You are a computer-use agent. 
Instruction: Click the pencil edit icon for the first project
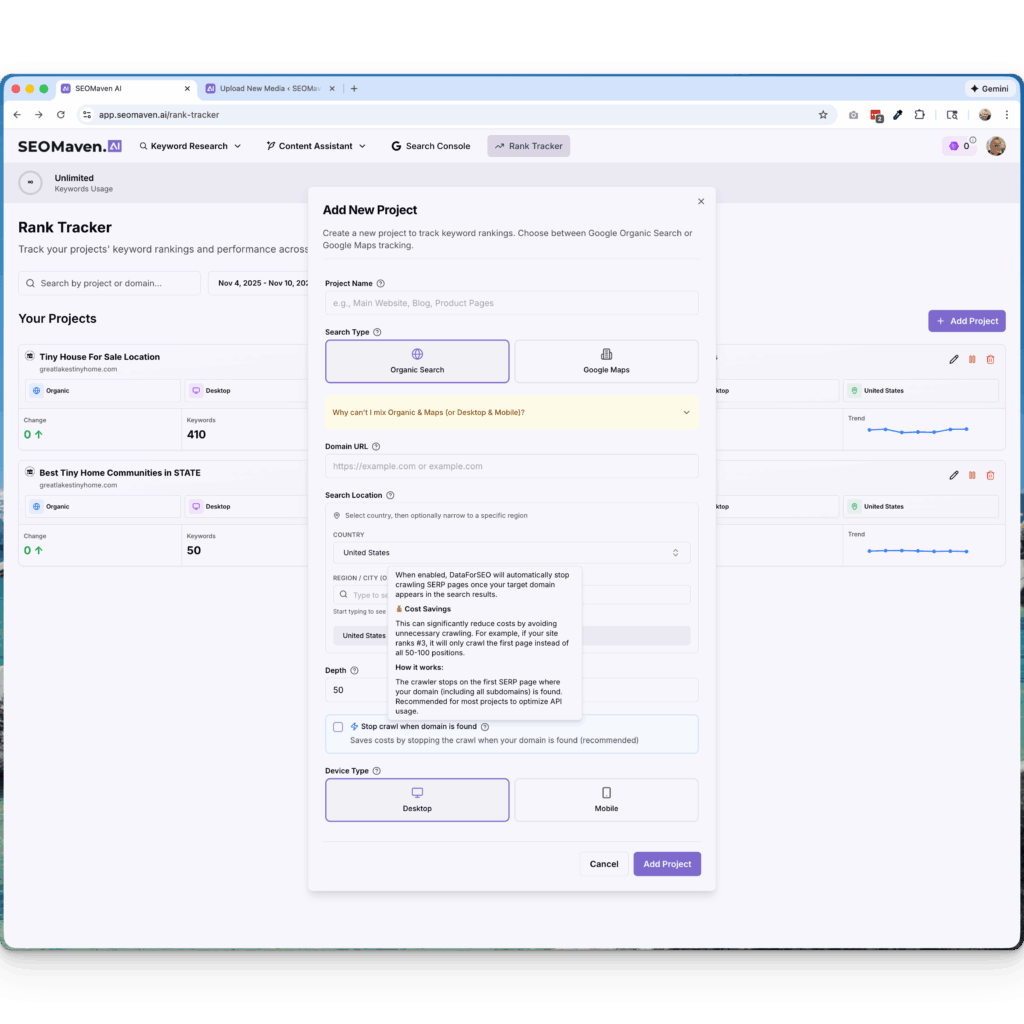(954, 359)
